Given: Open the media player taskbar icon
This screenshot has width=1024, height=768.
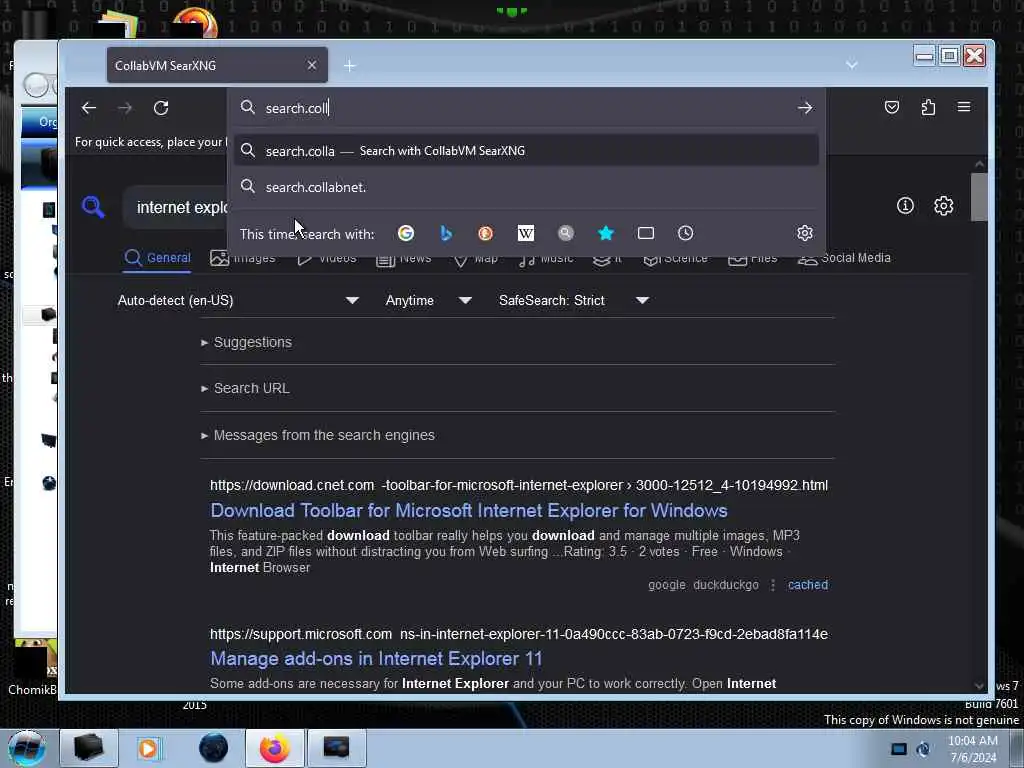Looking at the screenshot, I should coord(150,748).
